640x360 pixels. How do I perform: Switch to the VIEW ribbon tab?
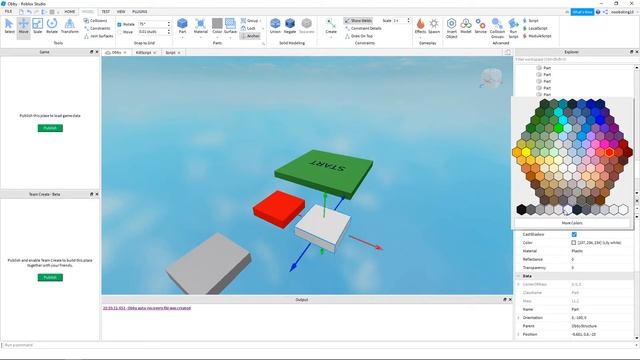(121, 12)
